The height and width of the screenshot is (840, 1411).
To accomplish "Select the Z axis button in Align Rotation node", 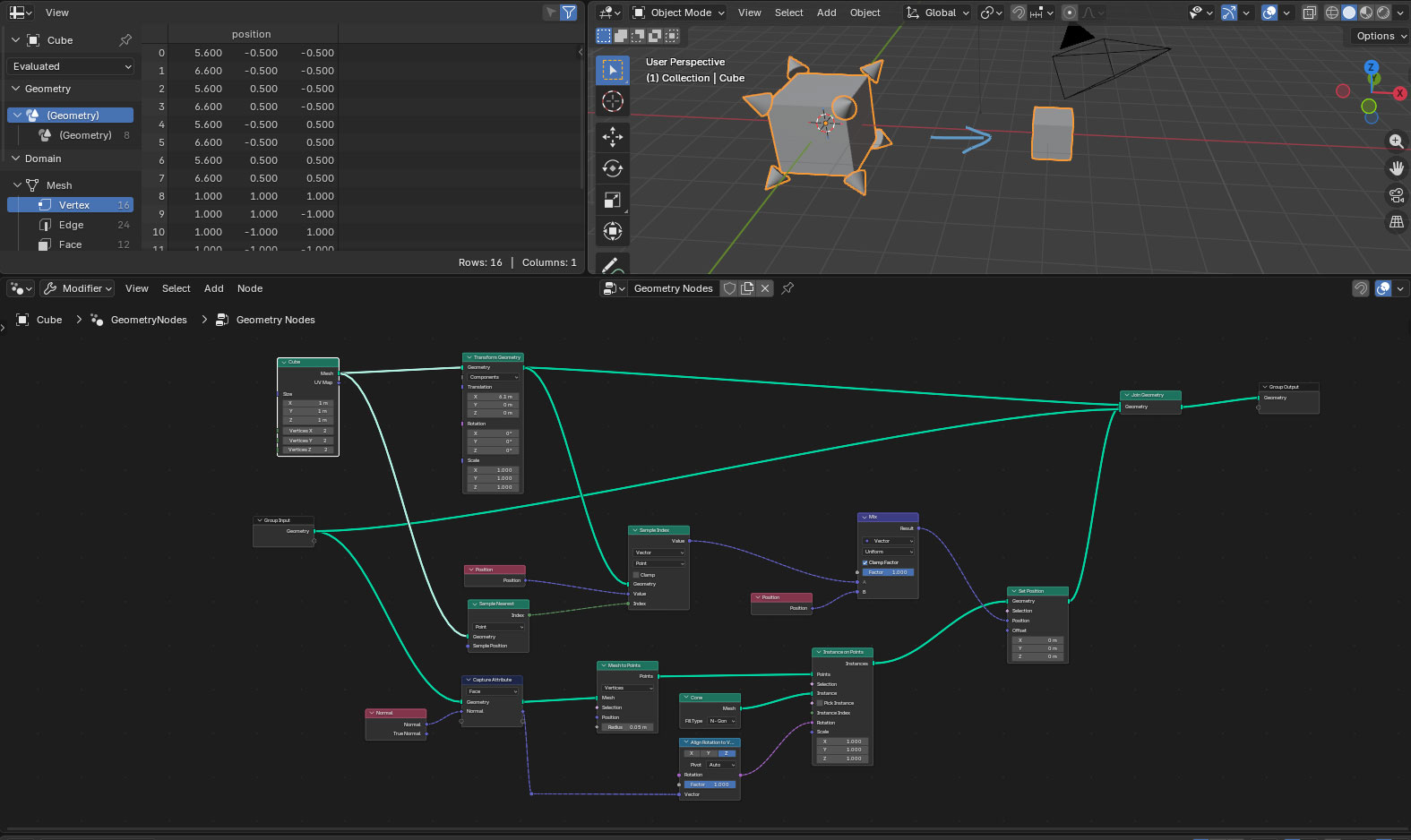I will point(726,753).
